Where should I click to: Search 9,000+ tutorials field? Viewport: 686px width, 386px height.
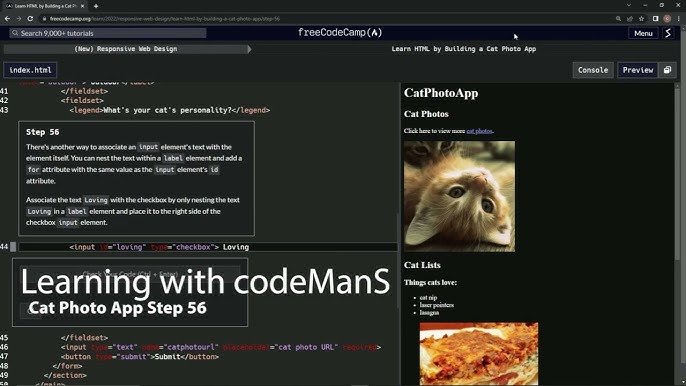pos(108,33)
